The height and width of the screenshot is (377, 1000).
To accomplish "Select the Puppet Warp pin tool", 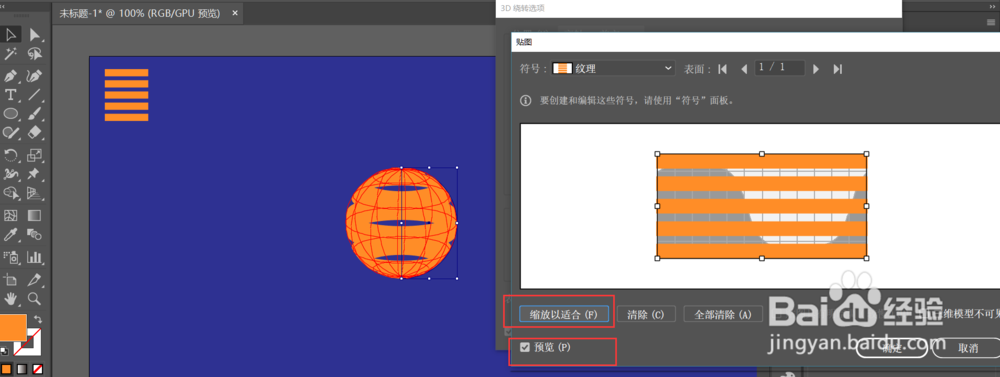I will click(x=34, y=174).
